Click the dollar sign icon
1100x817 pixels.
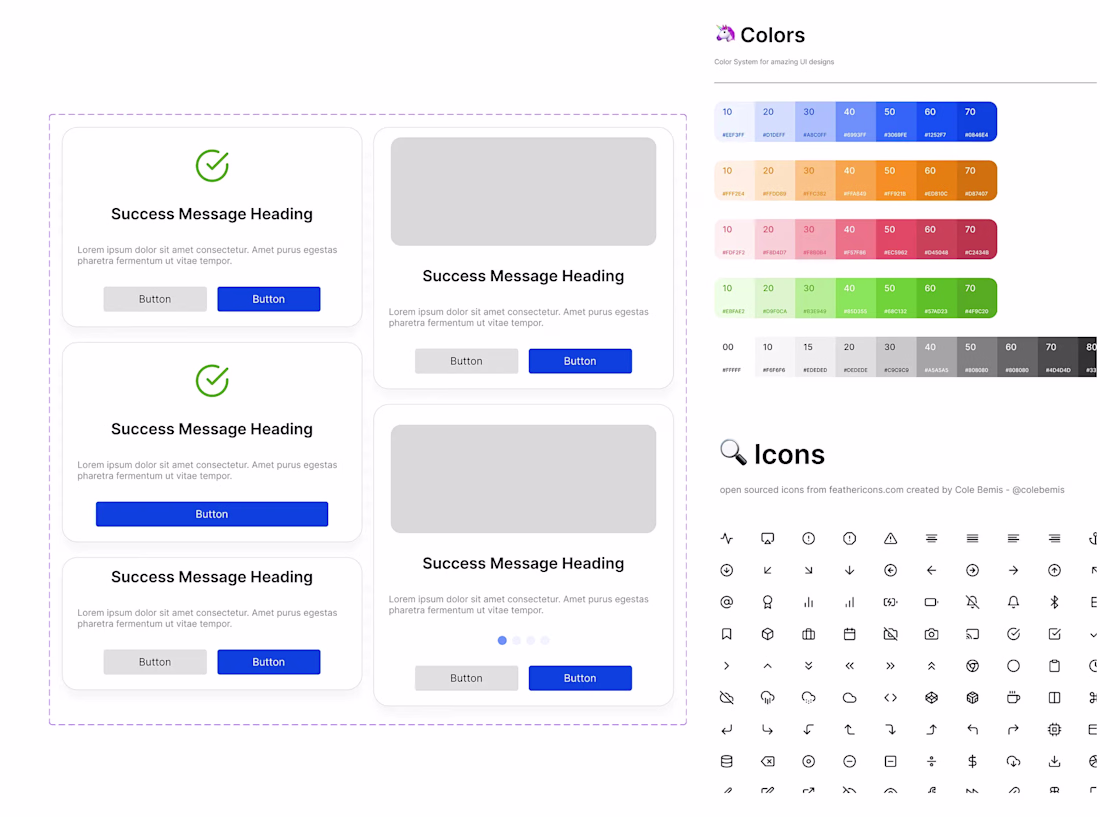pos(972,761)
